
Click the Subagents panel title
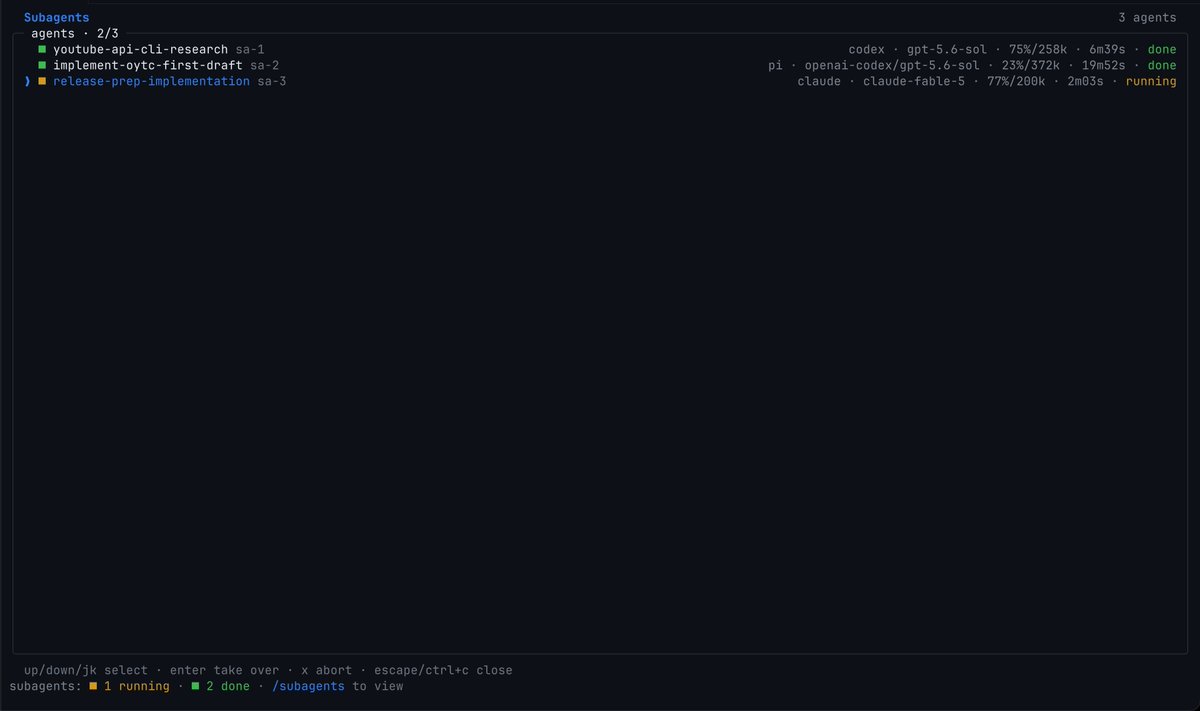click(x=56, y=17)
